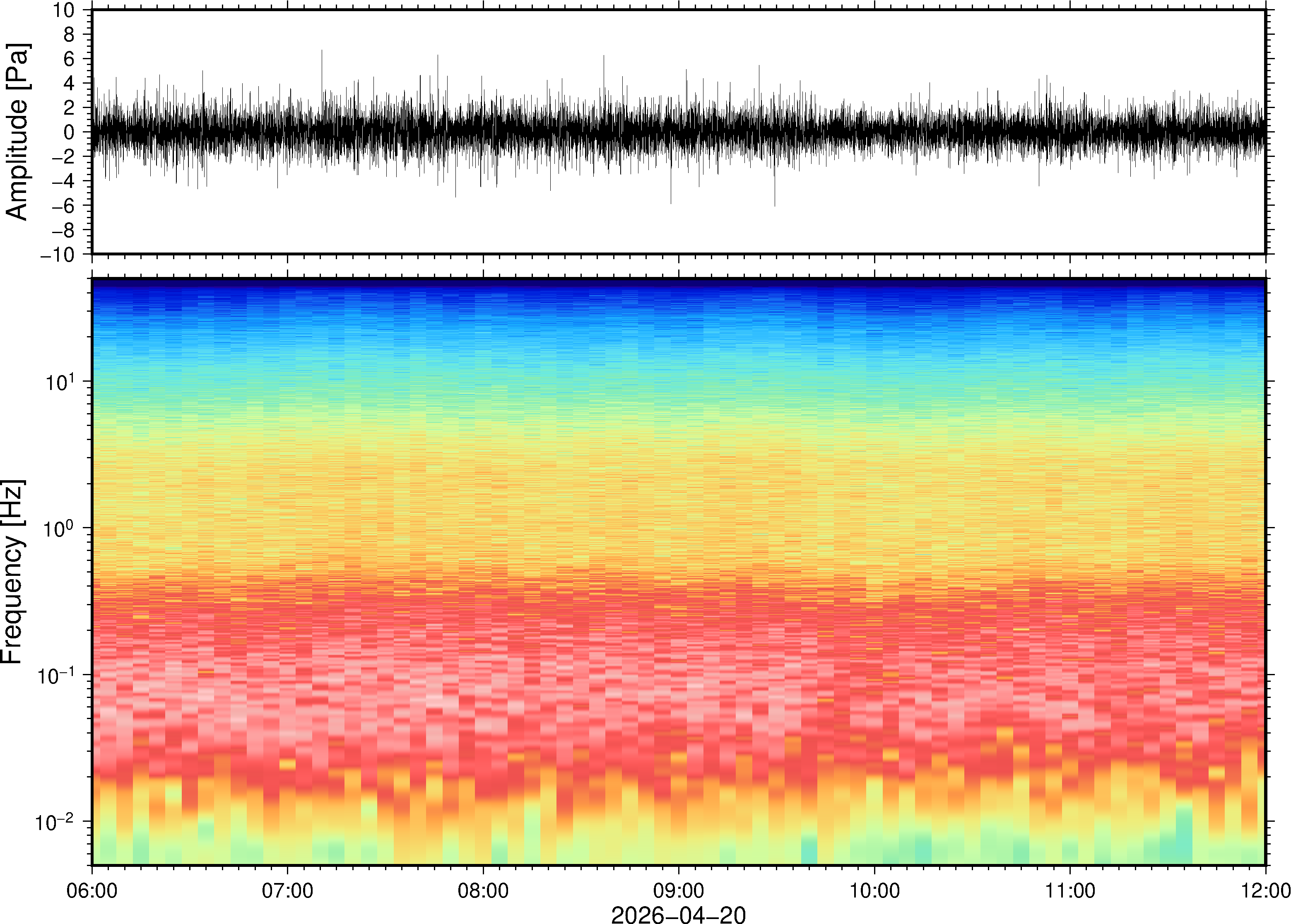The width and height of the screenshot is (1291, 924).
Task: Click the 09:00 time axis label
Action: 678,890
